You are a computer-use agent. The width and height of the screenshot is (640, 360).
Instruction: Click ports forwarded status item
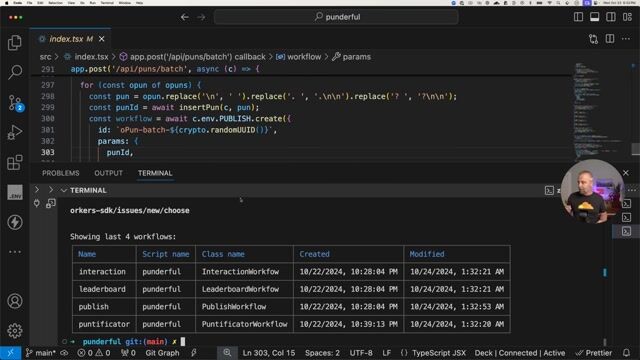coord(128,353)
